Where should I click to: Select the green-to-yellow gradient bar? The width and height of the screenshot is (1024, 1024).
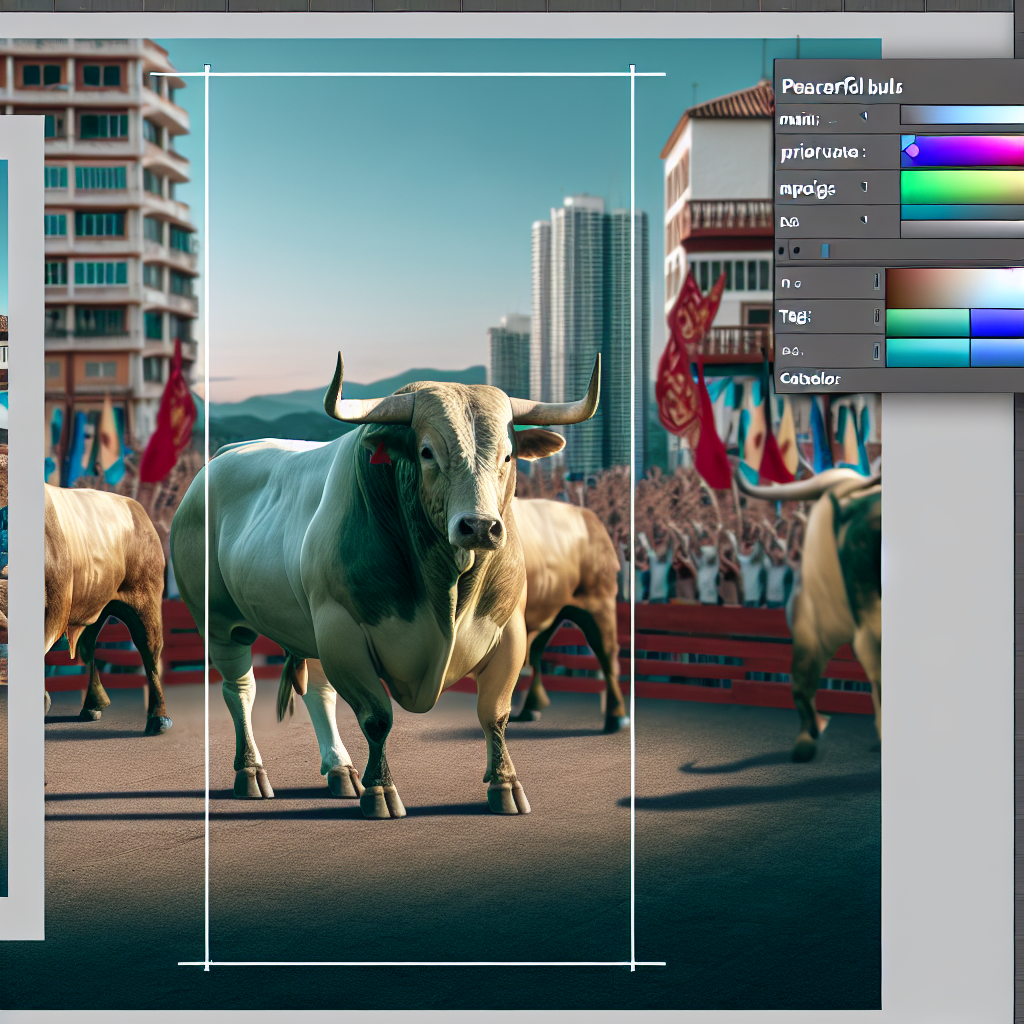962,187
